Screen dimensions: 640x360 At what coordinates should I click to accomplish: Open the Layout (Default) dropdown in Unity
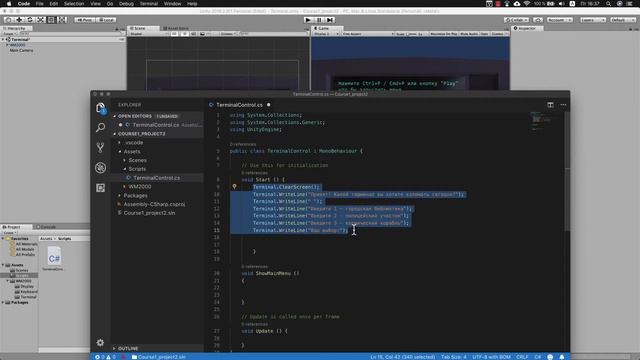(623, 20)
